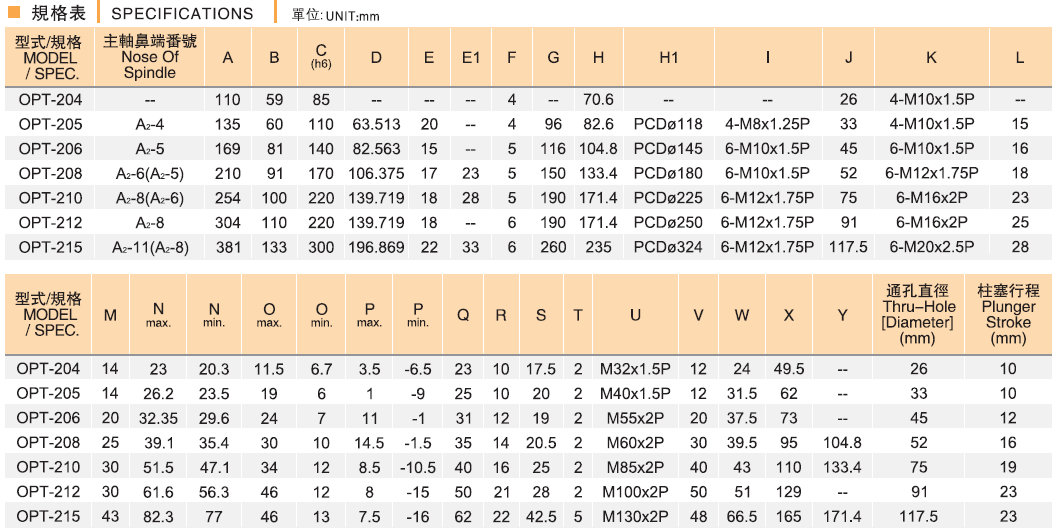The image size is (1057, 529).
Task: Click the 196.869 value
Action: tap(376, 247)
